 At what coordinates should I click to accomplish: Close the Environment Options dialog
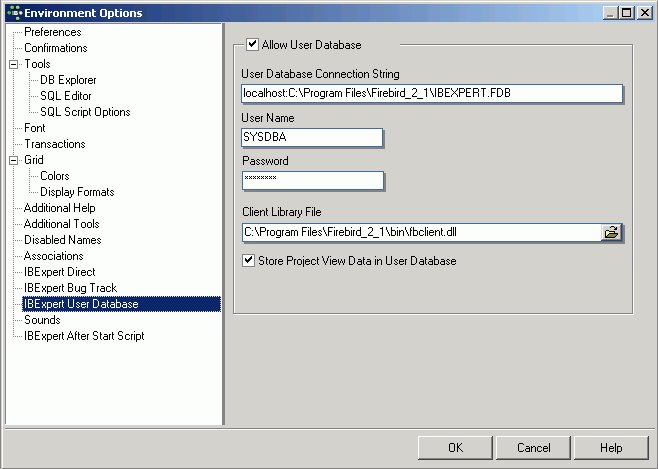(x=644, y=13)
